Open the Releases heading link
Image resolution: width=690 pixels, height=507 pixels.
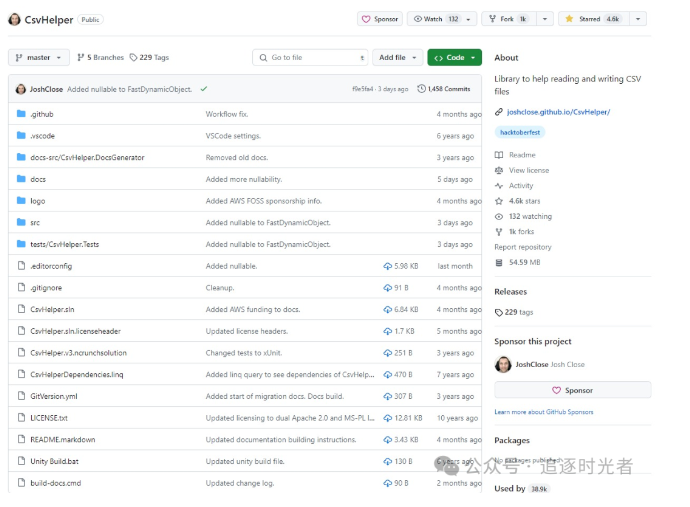(x=510, y=291)
